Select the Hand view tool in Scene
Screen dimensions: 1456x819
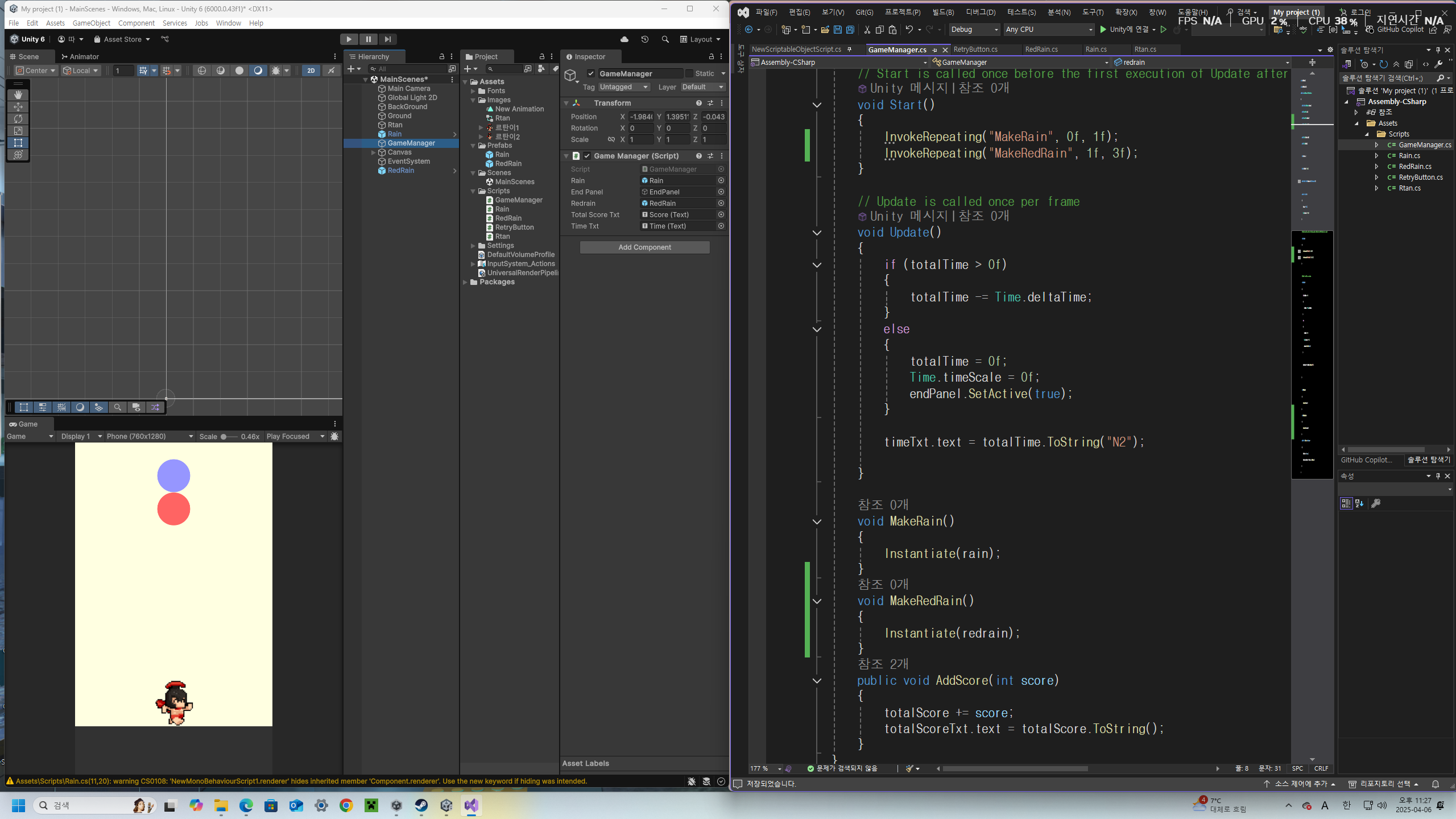click(x=18, y=94)
